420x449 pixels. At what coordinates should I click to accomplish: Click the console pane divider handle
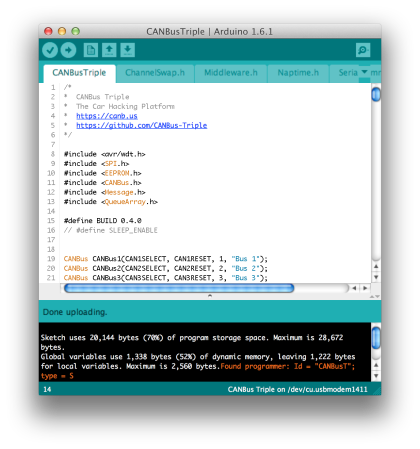click(x=210, y=296)
